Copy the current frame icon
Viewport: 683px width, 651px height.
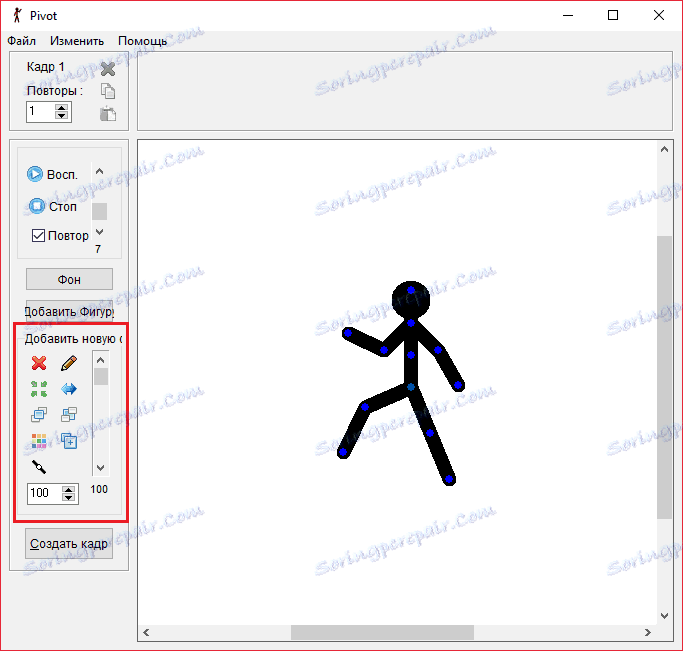pyautogui.click(x=108, y=91)
